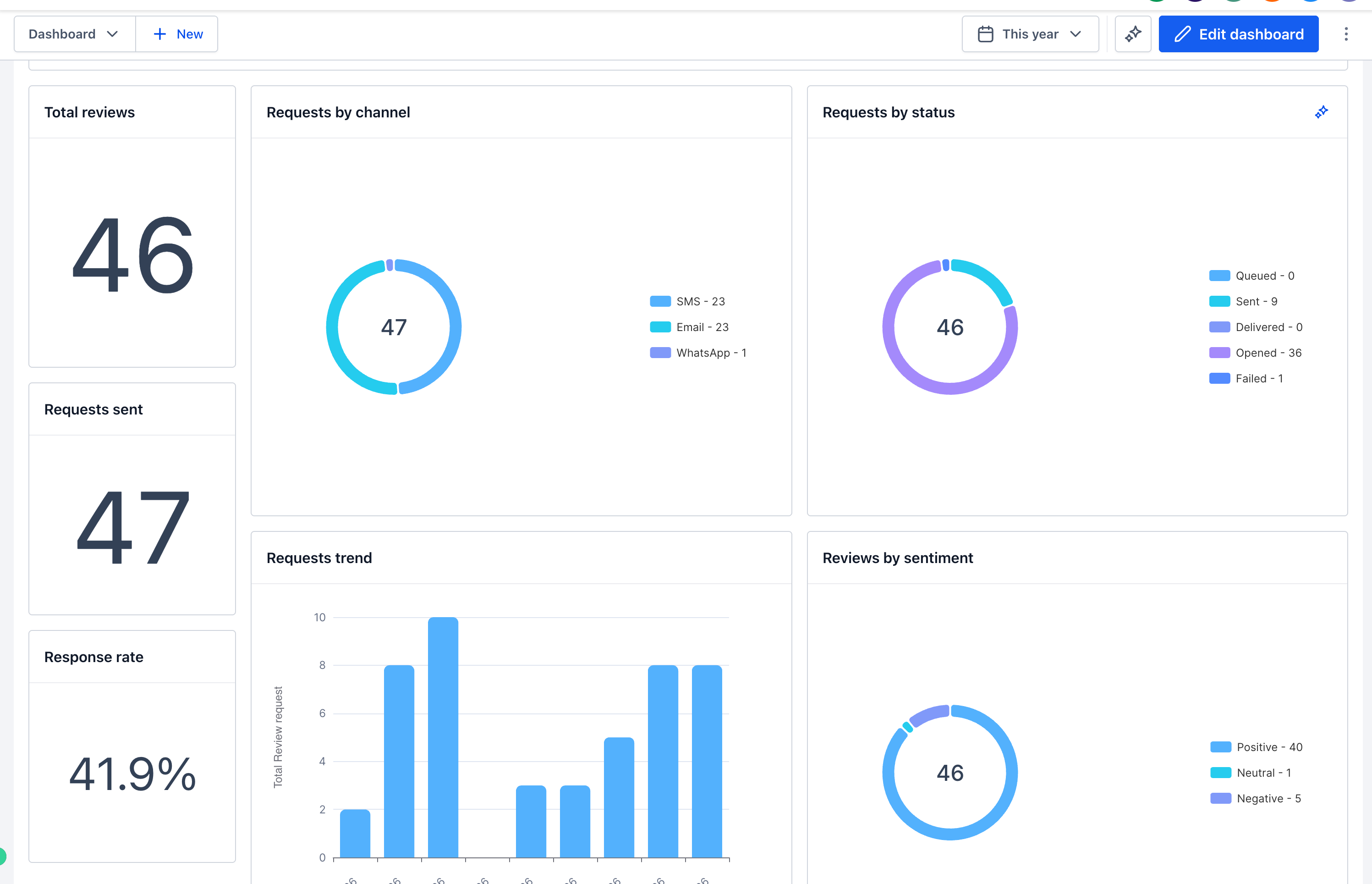Click the plus icon next to New

(160, 34)
